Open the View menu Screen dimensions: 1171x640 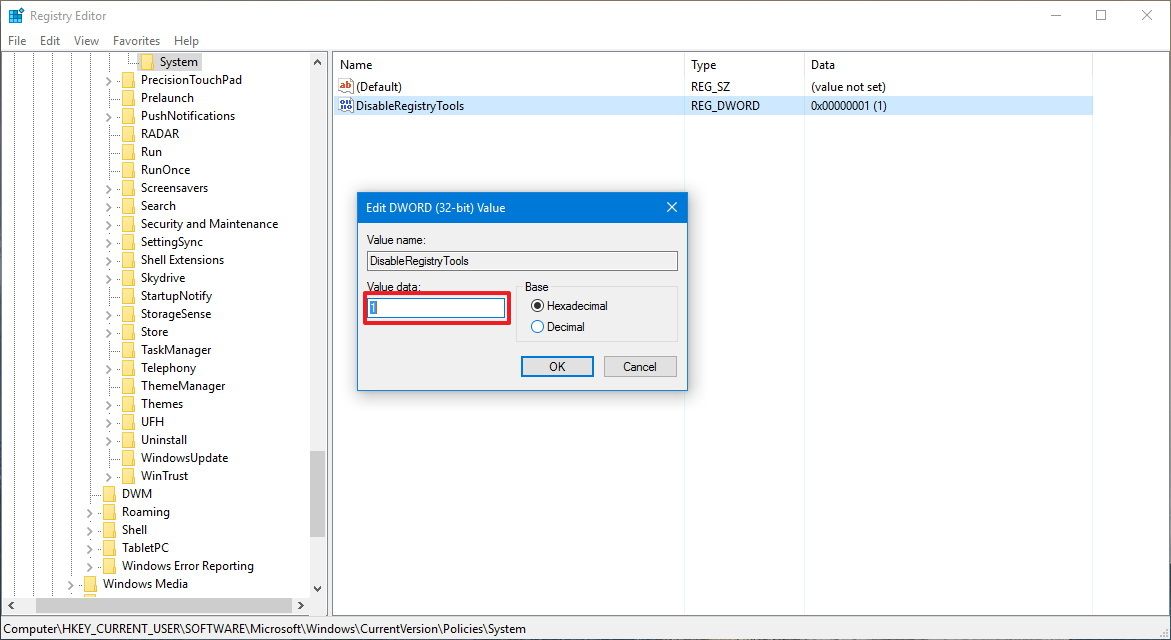click(85, 40)
